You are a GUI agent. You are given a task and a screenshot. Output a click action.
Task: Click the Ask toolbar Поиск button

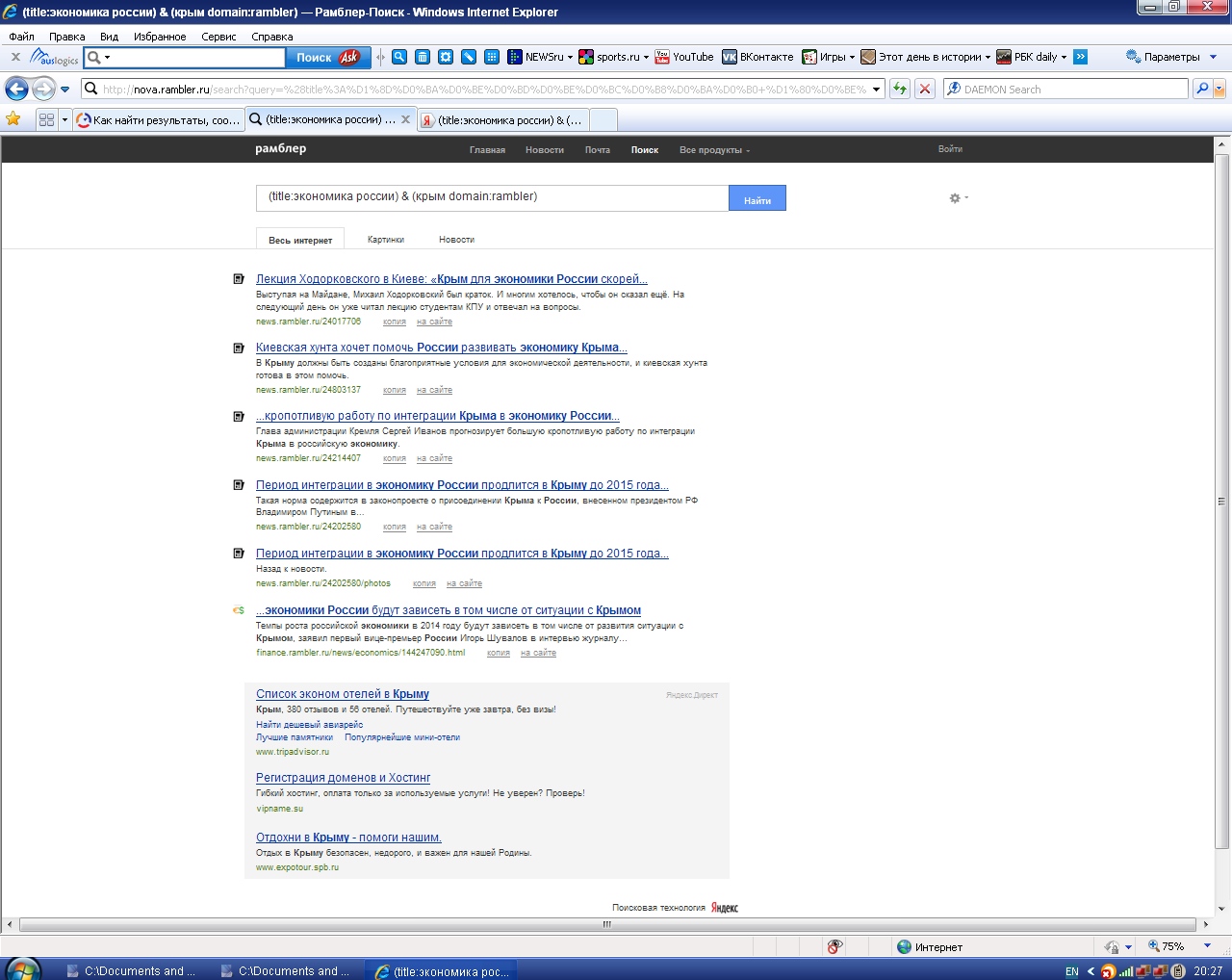coord(327,58)
